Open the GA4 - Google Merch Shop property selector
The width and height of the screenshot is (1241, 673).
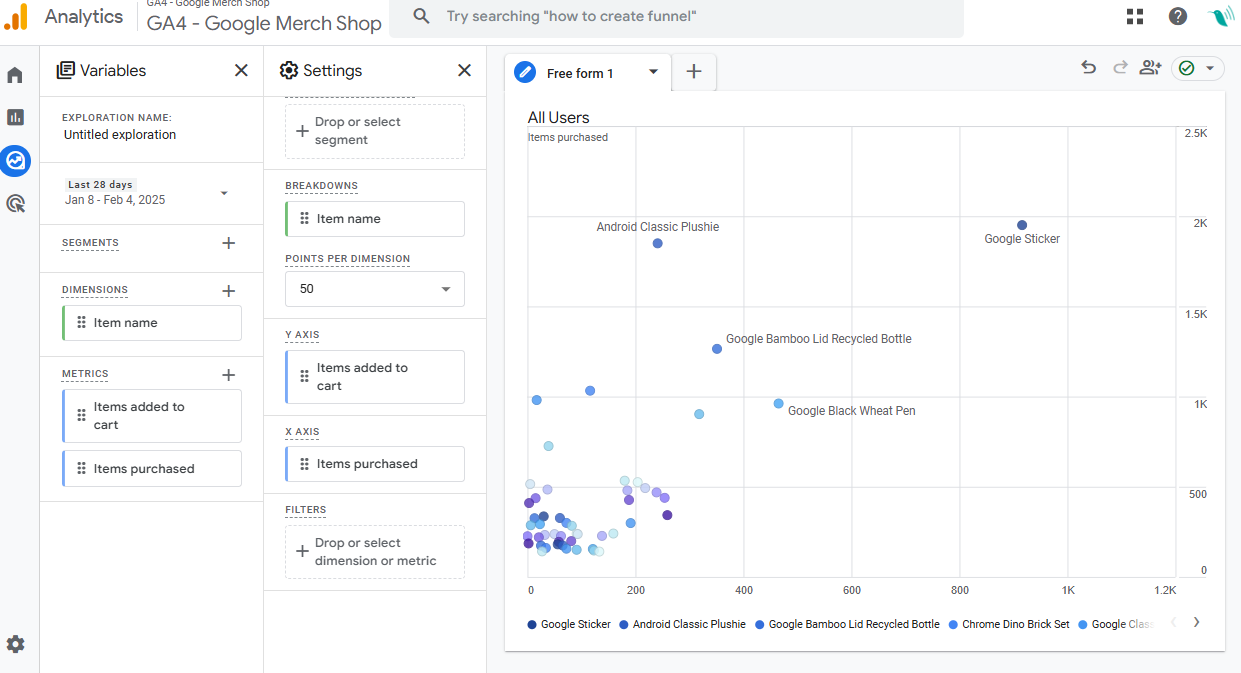pos(264,23)
